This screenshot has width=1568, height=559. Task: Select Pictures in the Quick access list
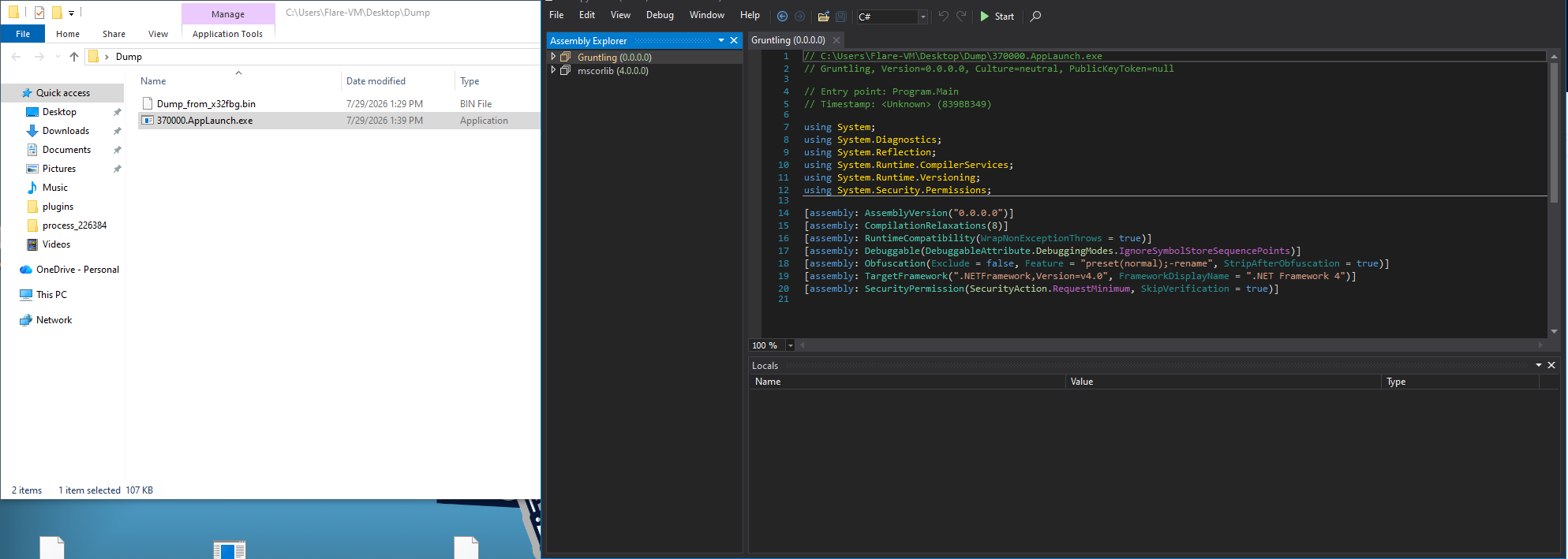point(59,169)
